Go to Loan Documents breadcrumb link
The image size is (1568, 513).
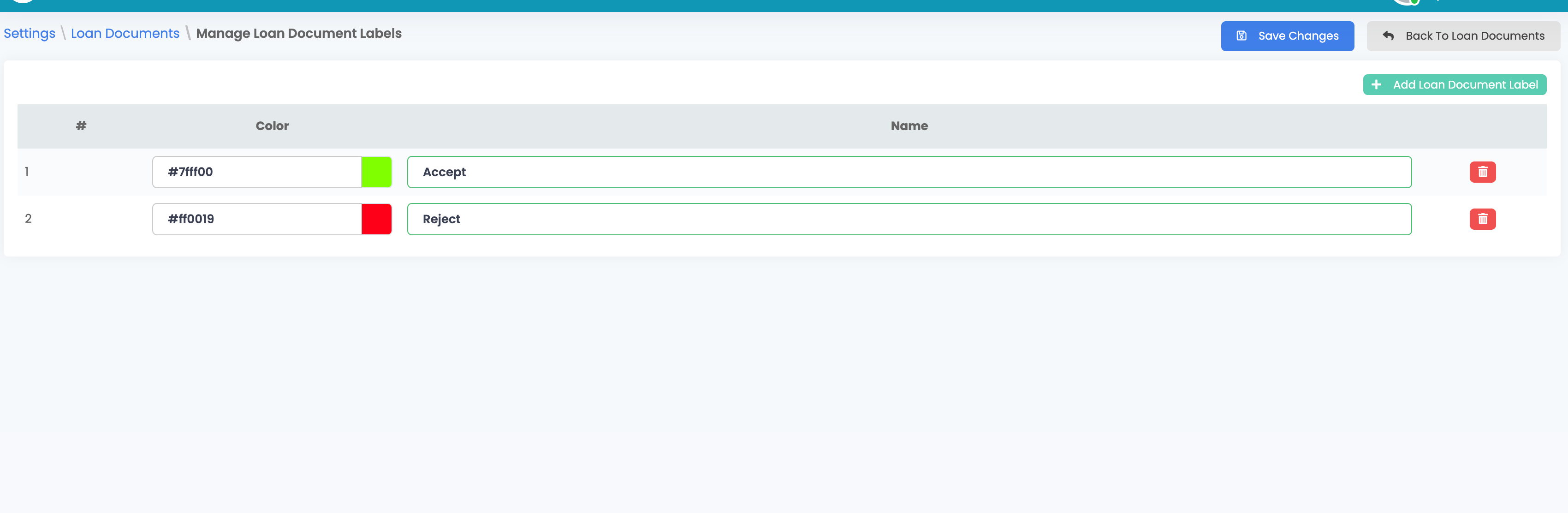click(x=125, y=34)
